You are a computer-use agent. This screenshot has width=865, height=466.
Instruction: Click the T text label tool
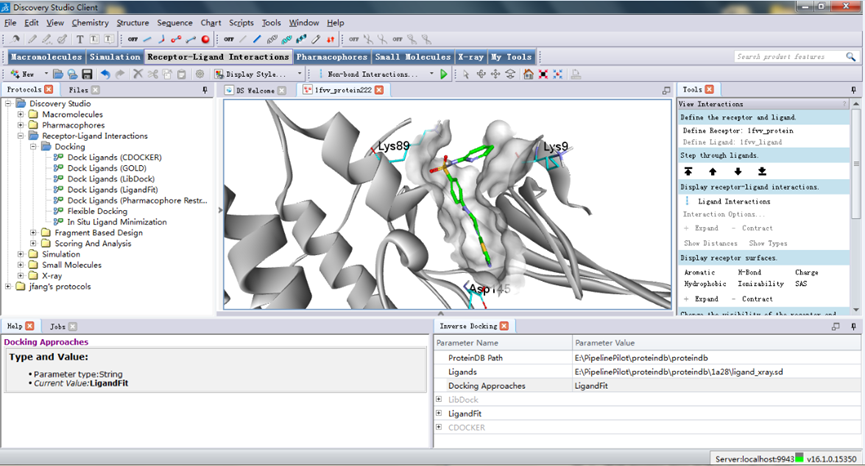pos(80,39)
